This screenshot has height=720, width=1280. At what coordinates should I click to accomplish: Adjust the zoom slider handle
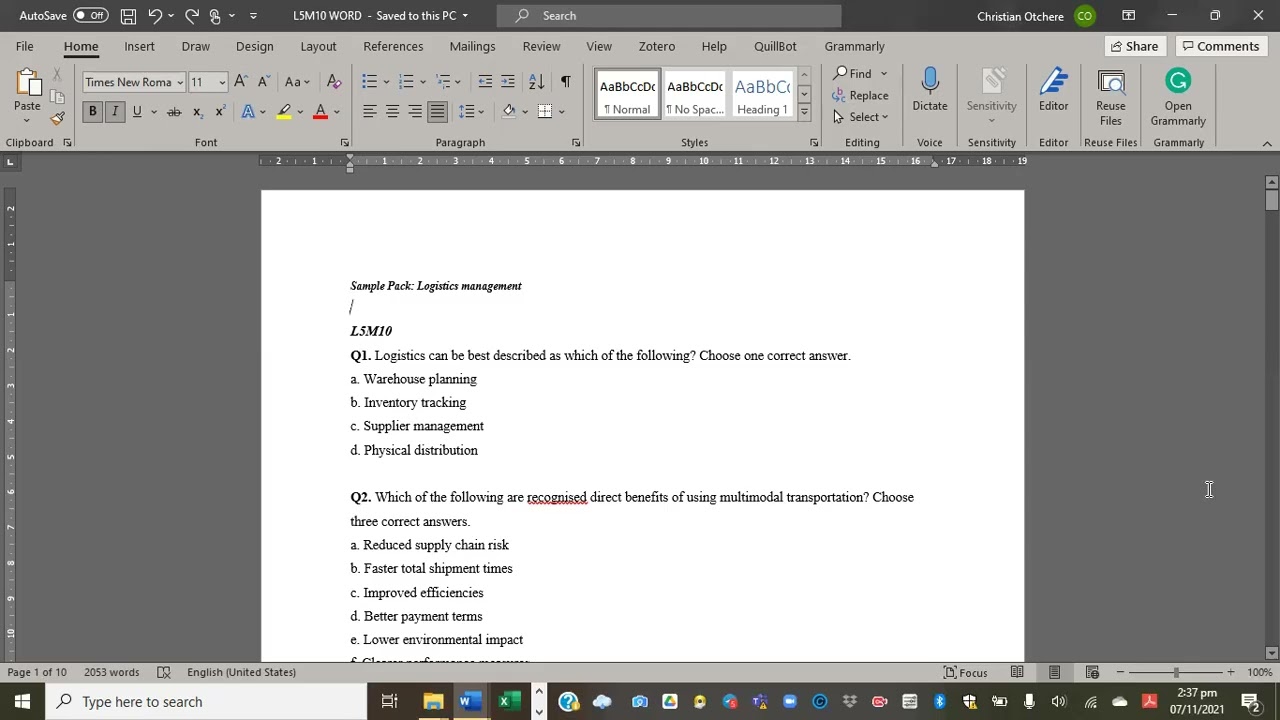[x=1176, y=672]
